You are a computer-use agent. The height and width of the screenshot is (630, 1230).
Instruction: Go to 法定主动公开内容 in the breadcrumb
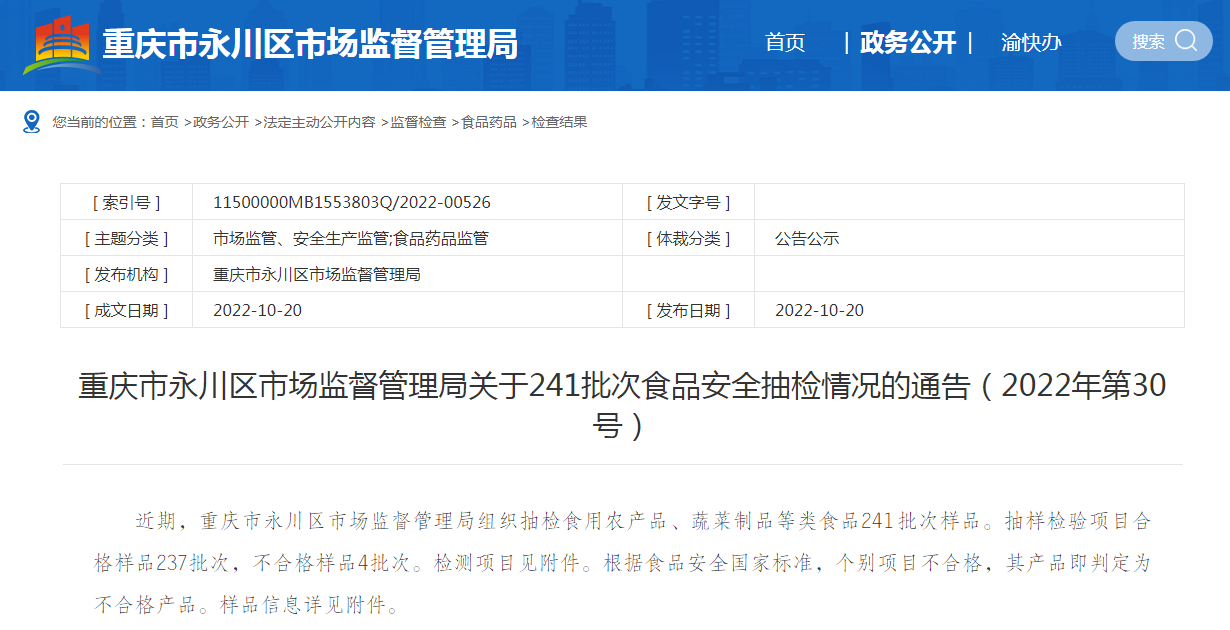319,122
